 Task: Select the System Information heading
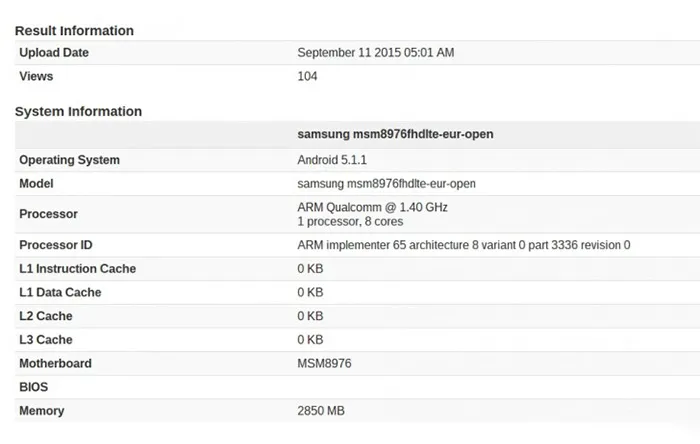click(78, 112)
